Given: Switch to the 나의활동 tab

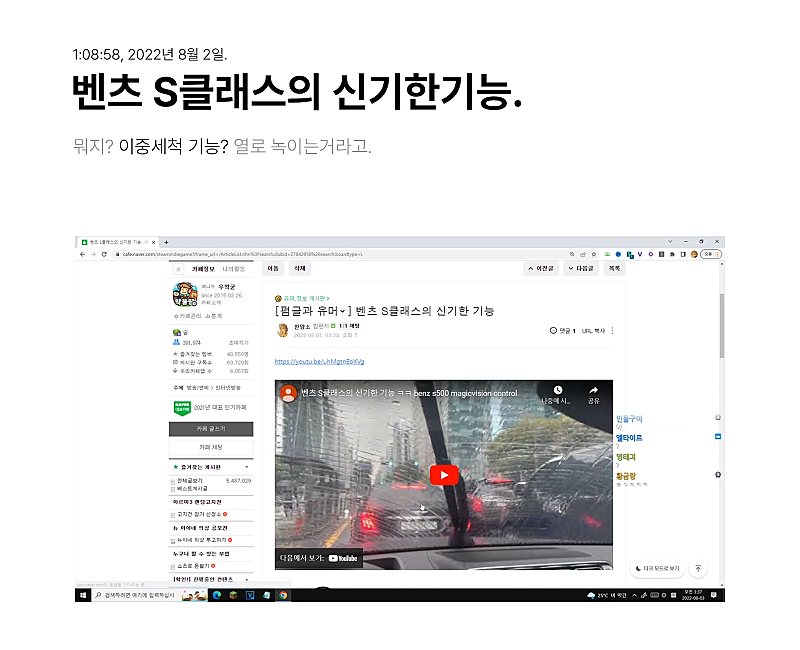Looking at the screenshot, I should pyautogui.click(x=236, y=269).
